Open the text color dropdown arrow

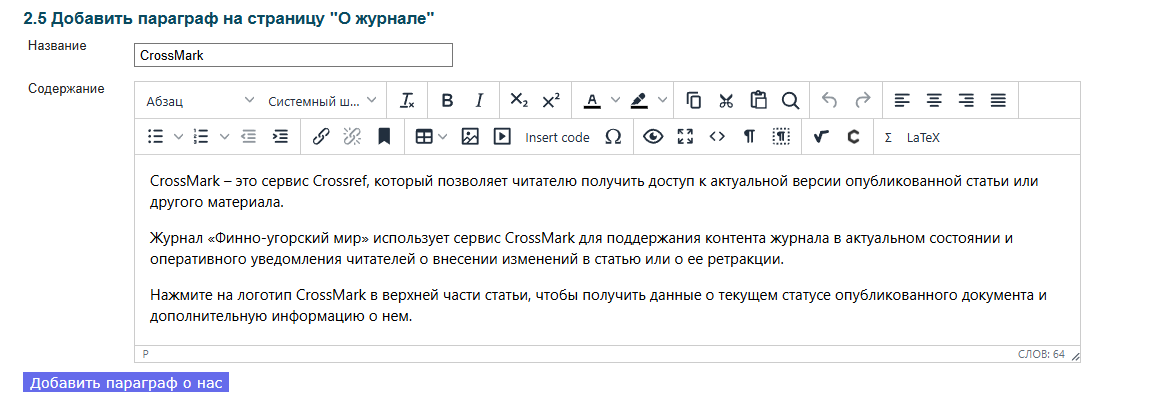pyautogui.click(x=614, y=100)
